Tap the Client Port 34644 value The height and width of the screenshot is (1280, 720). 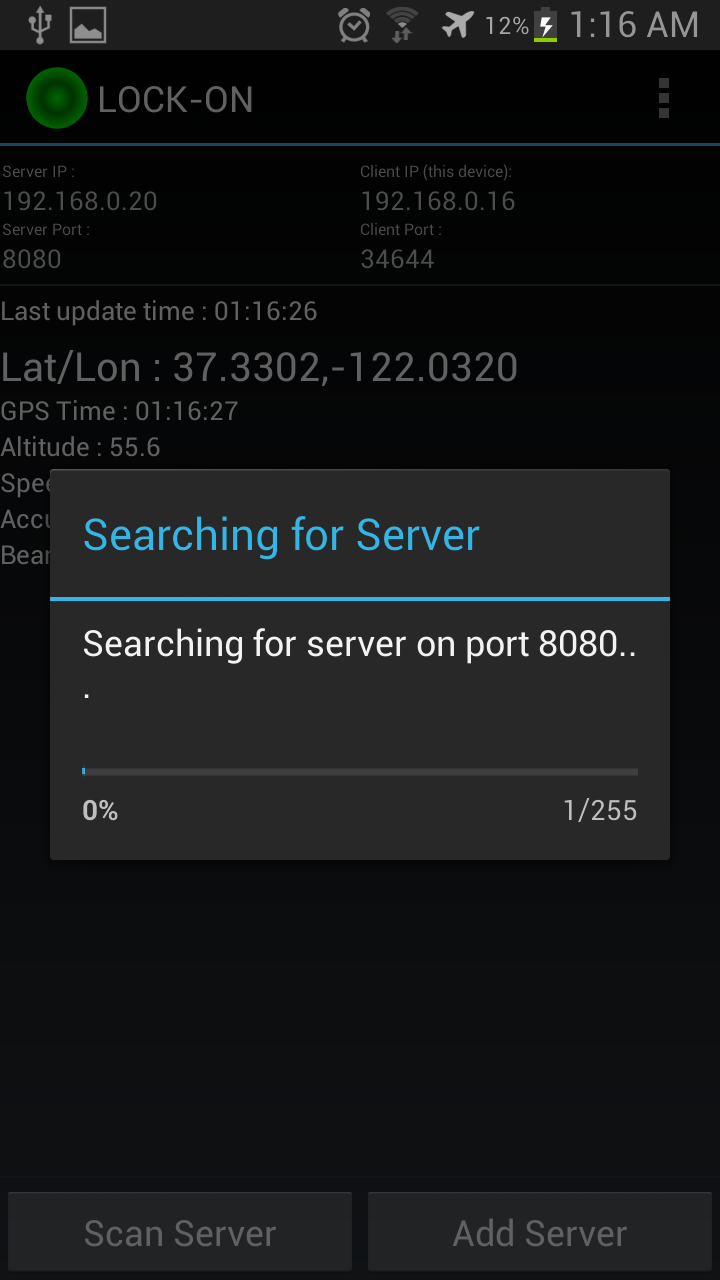pyautogui.click(x=398, y=259)
